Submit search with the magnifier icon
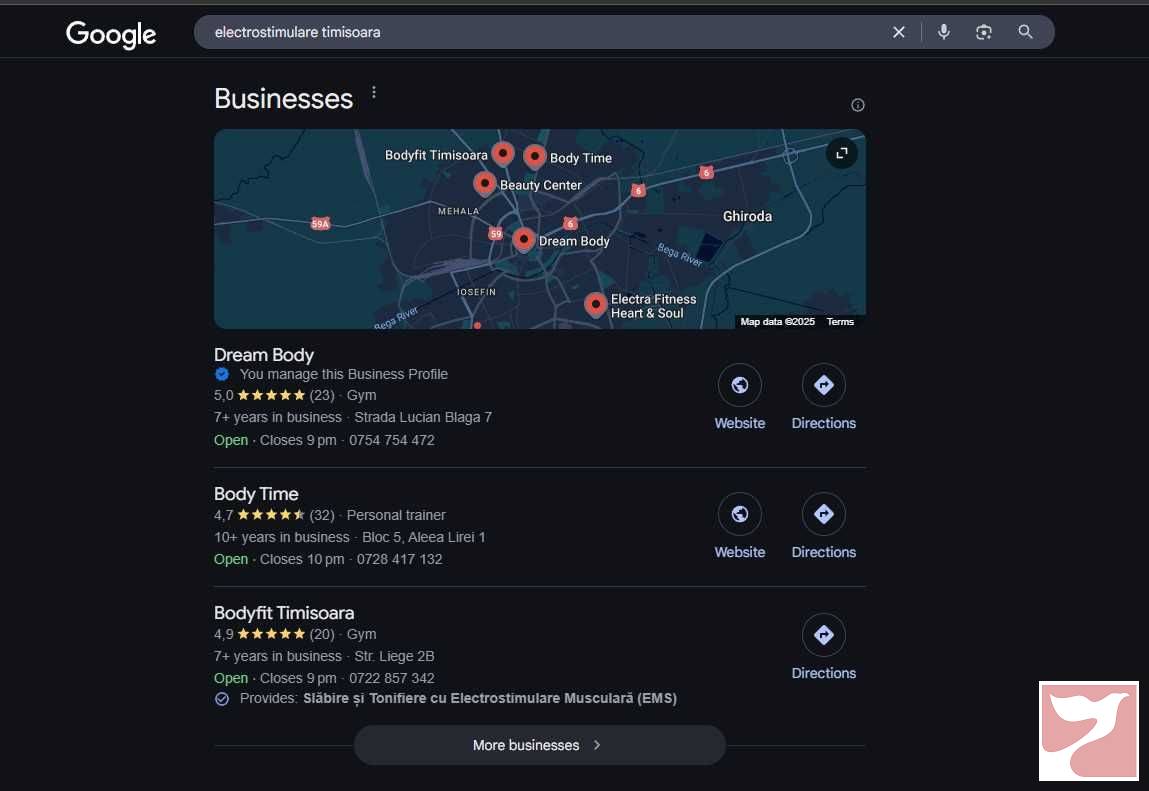The height and width of the screenshot is (791, 1149). click(x=1025, y=32)
